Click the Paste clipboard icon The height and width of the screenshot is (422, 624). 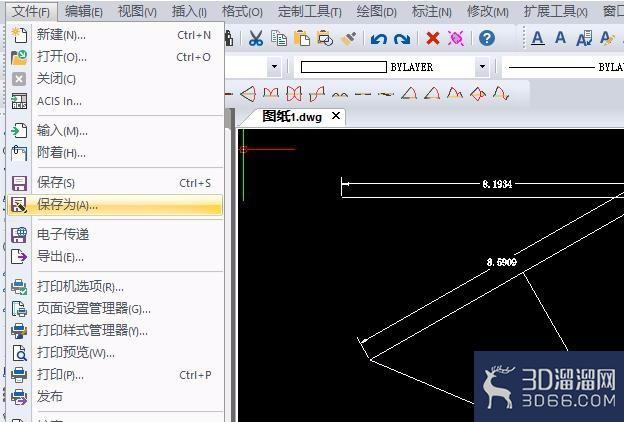coord(302,38)
